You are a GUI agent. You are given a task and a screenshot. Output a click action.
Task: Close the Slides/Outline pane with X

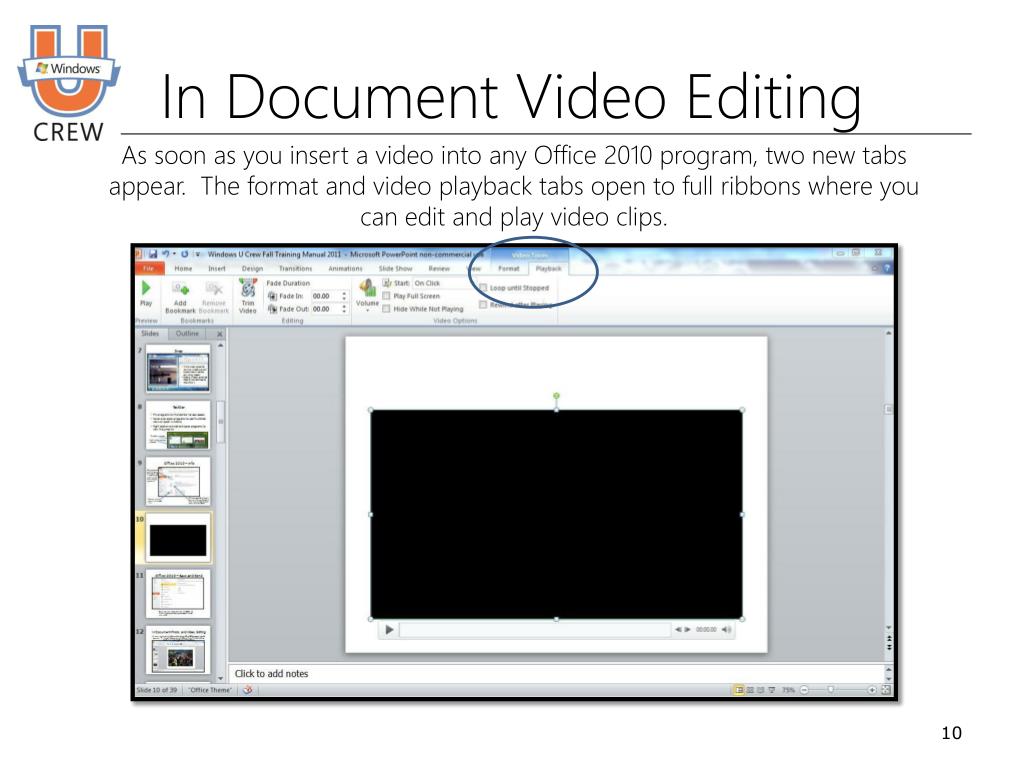(x=219, y=334)
